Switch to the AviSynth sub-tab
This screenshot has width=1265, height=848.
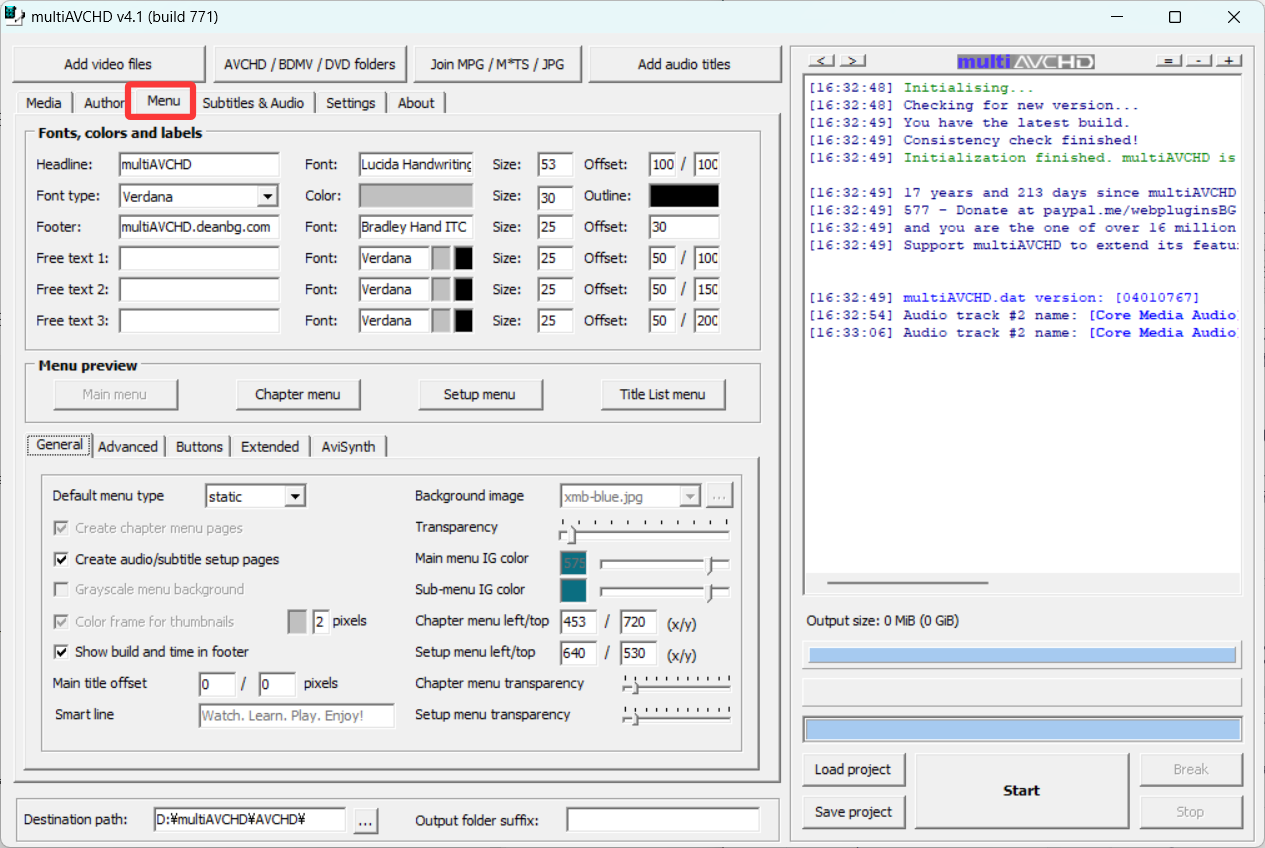[x=348, y=447]
